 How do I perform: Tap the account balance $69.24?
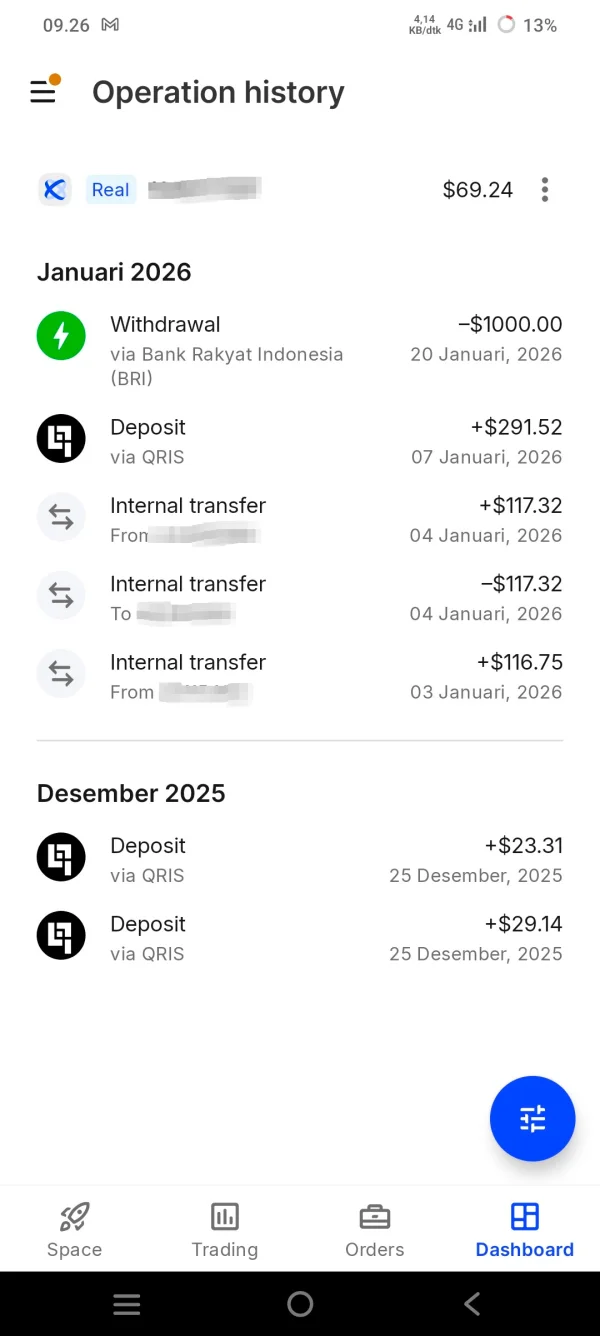[x=477, y=190]
